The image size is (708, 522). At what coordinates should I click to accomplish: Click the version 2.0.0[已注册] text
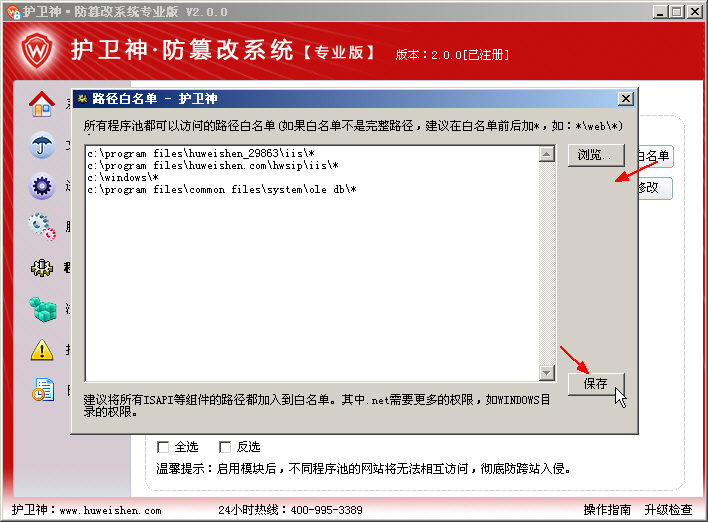click(x=470, y=55)
